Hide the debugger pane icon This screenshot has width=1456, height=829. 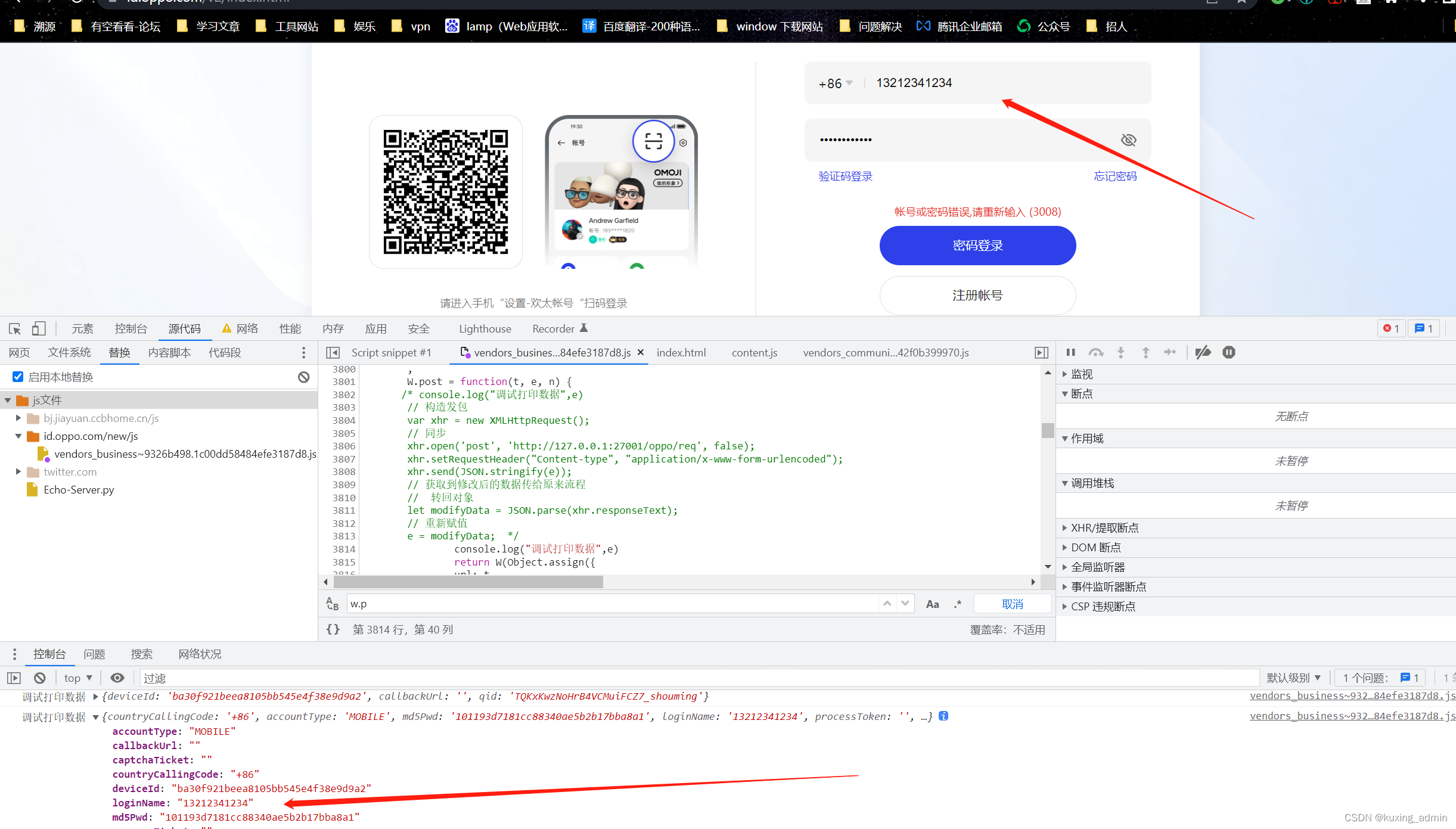[x=1041, y=353]
